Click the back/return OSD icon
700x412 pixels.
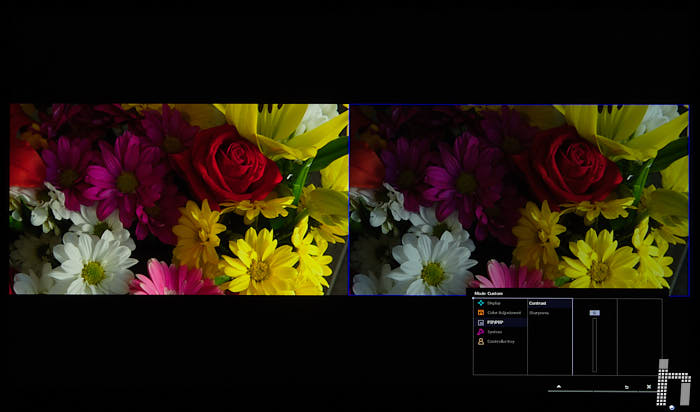[x=627, y=387]
